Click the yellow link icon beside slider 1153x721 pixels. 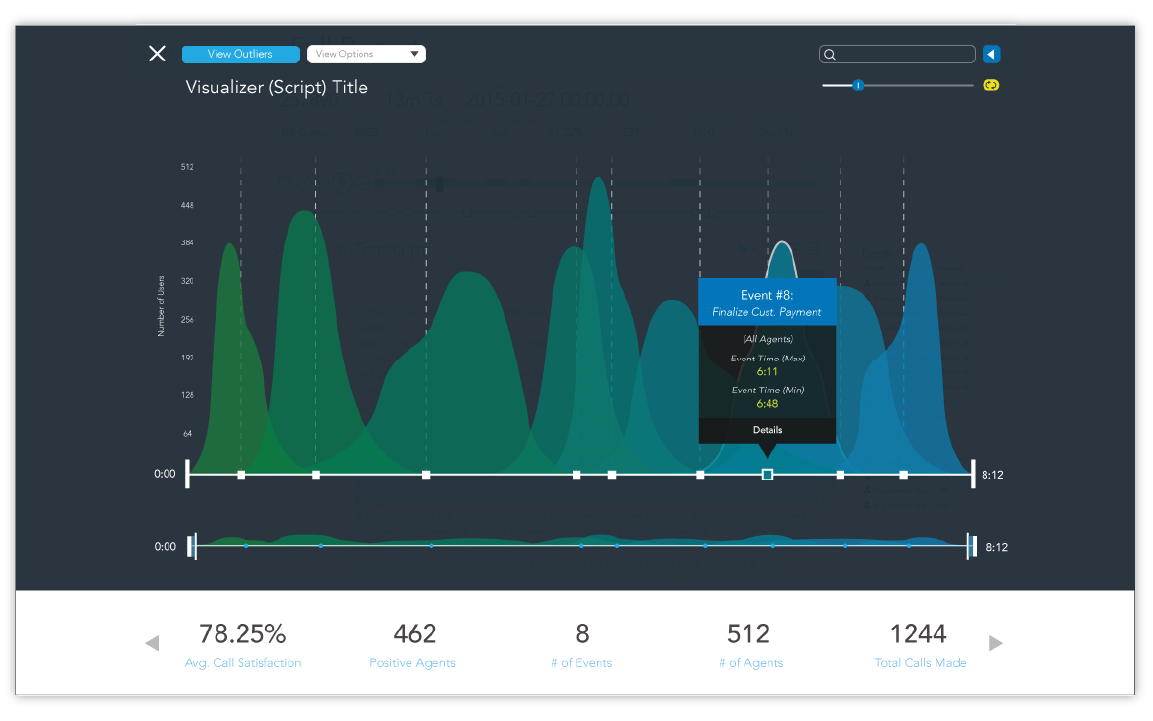991,86
